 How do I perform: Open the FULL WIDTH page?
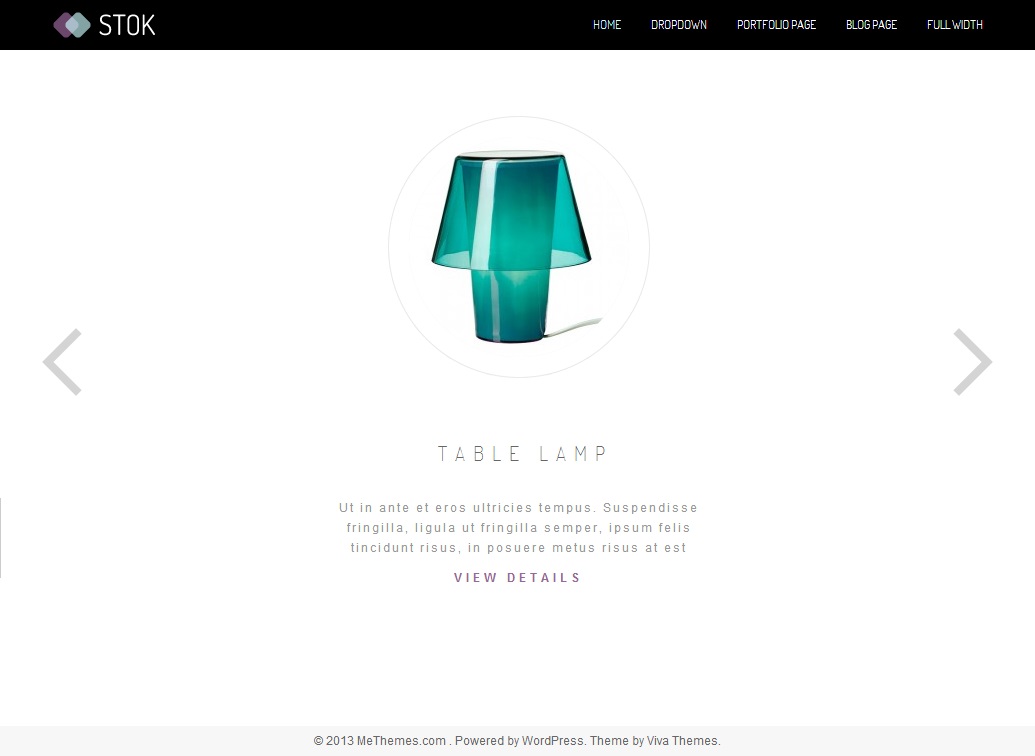(x=954, y=25)
